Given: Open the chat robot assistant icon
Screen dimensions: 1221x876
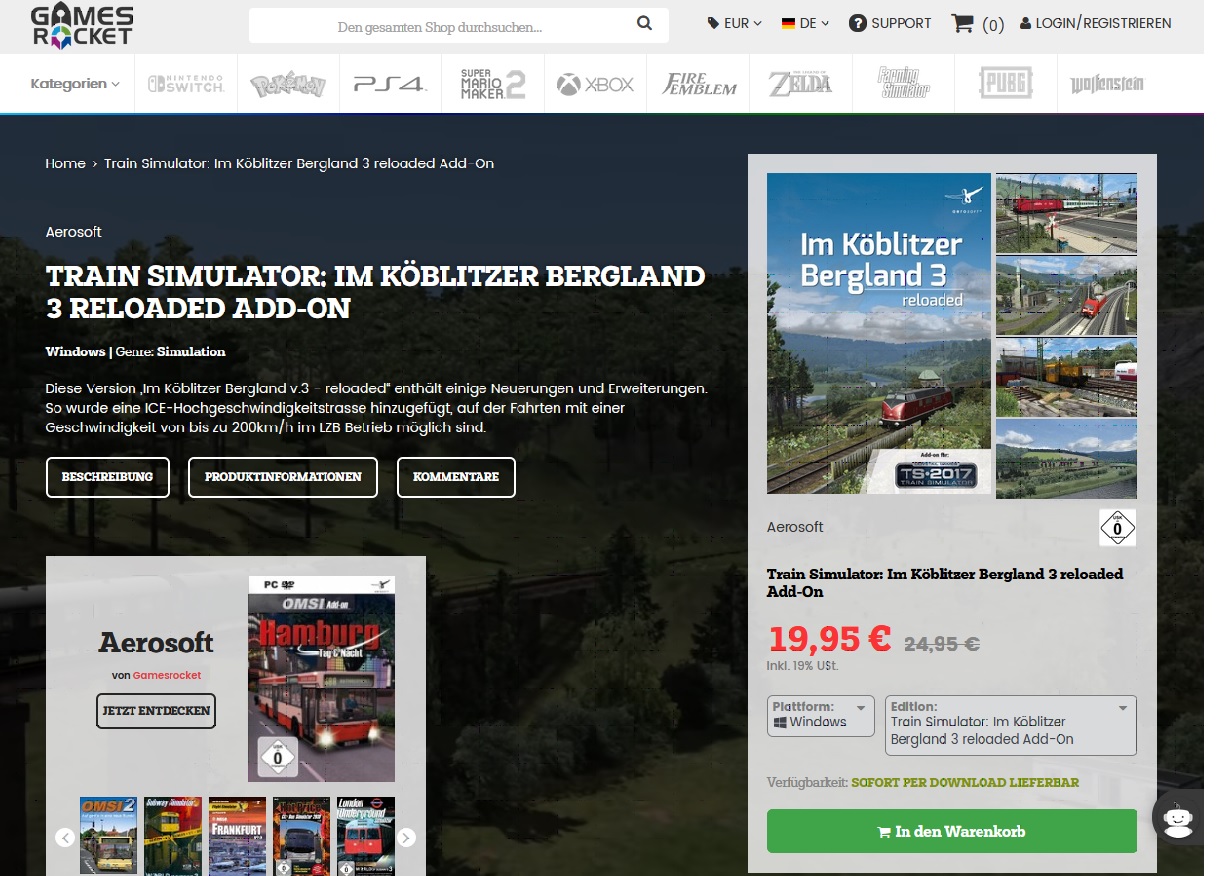Looking at the screenshot, I should pyautogui.click(x=1179, y=817).
